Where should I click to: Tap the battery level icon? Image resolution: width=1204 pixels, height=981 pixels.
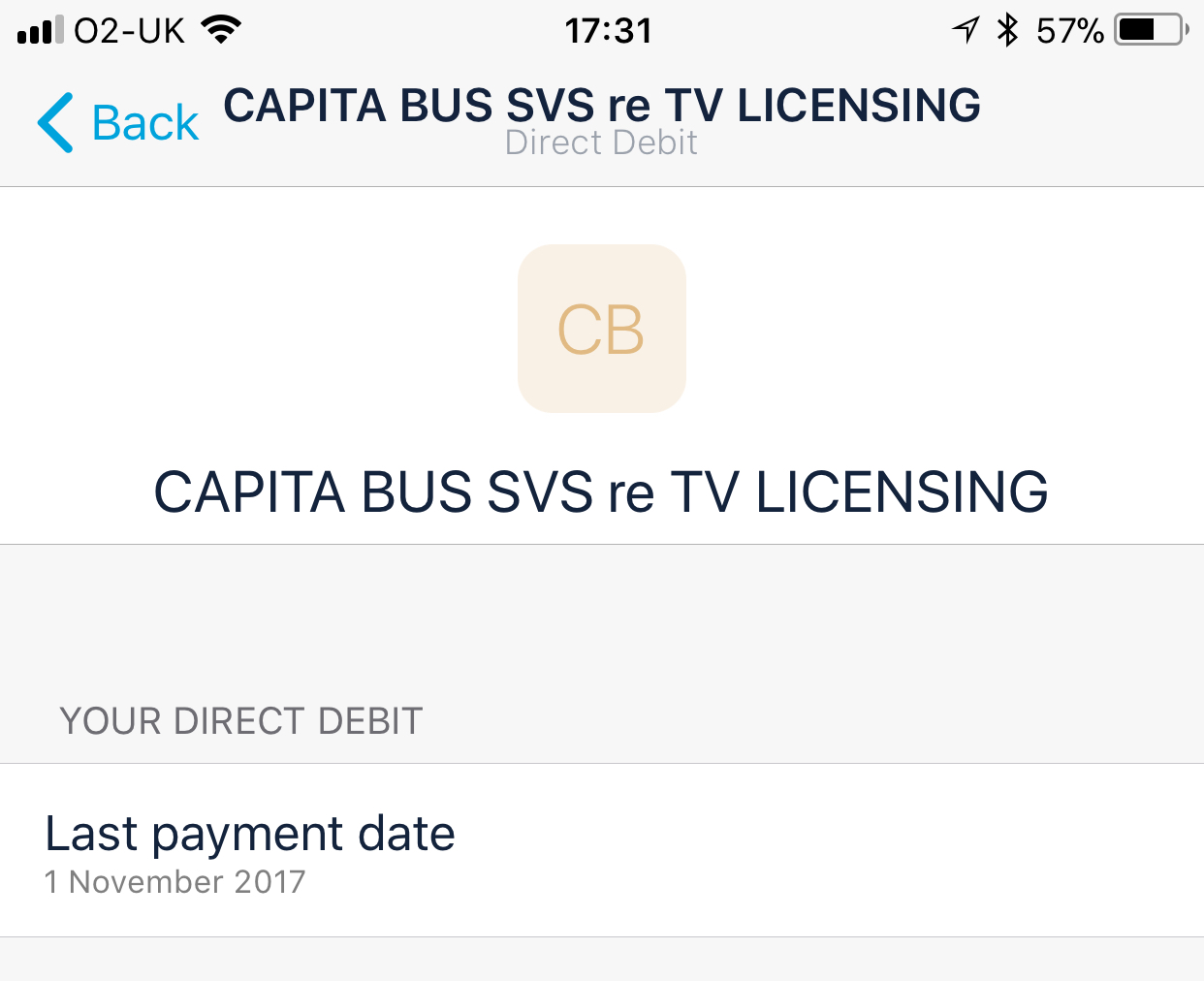tap(1151, 30)
